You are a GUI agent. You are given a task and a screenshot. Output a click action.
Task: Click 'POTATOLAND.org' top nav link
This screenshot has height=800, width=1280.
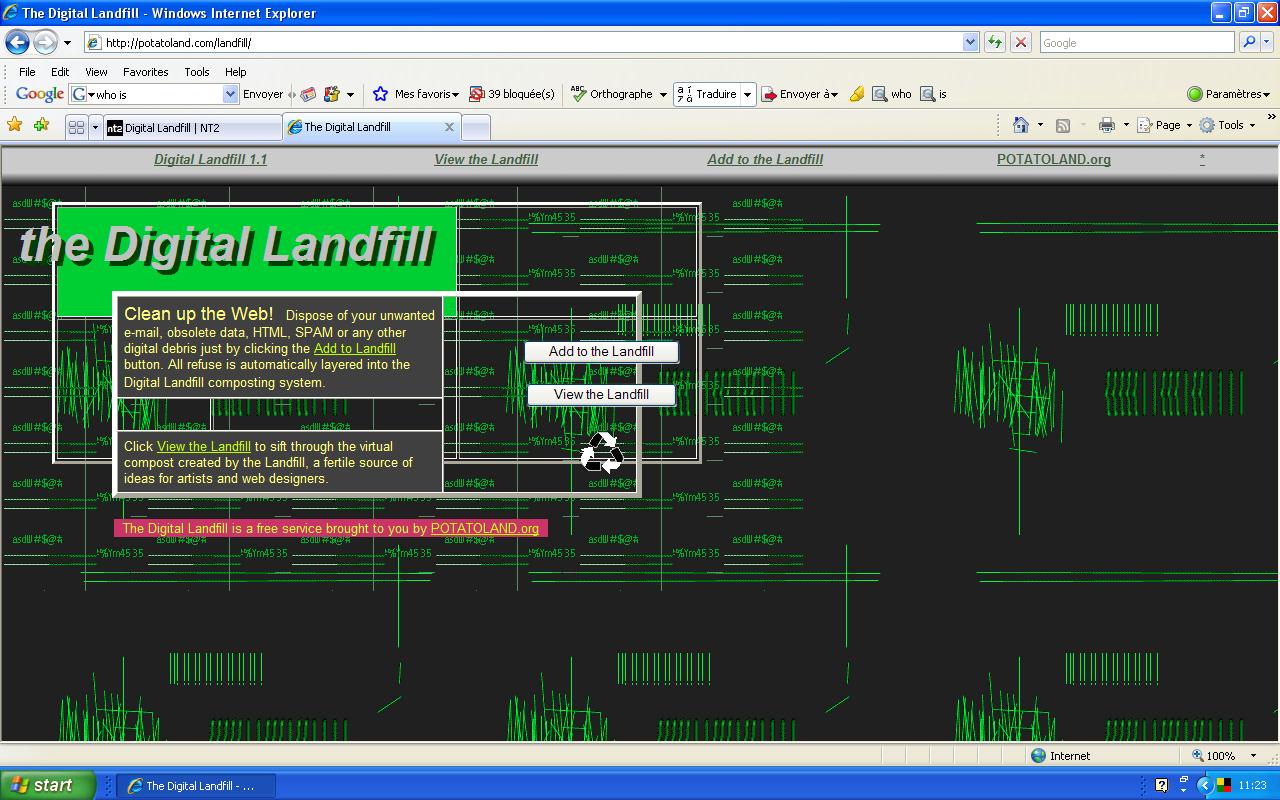[1054, 159]
